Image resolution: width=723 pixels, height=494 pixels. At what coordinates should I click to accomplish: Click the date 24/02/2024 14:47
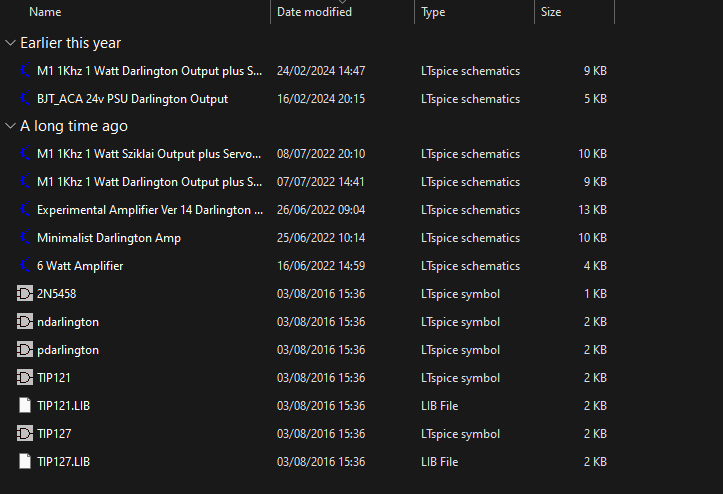[x=321, y=71]
